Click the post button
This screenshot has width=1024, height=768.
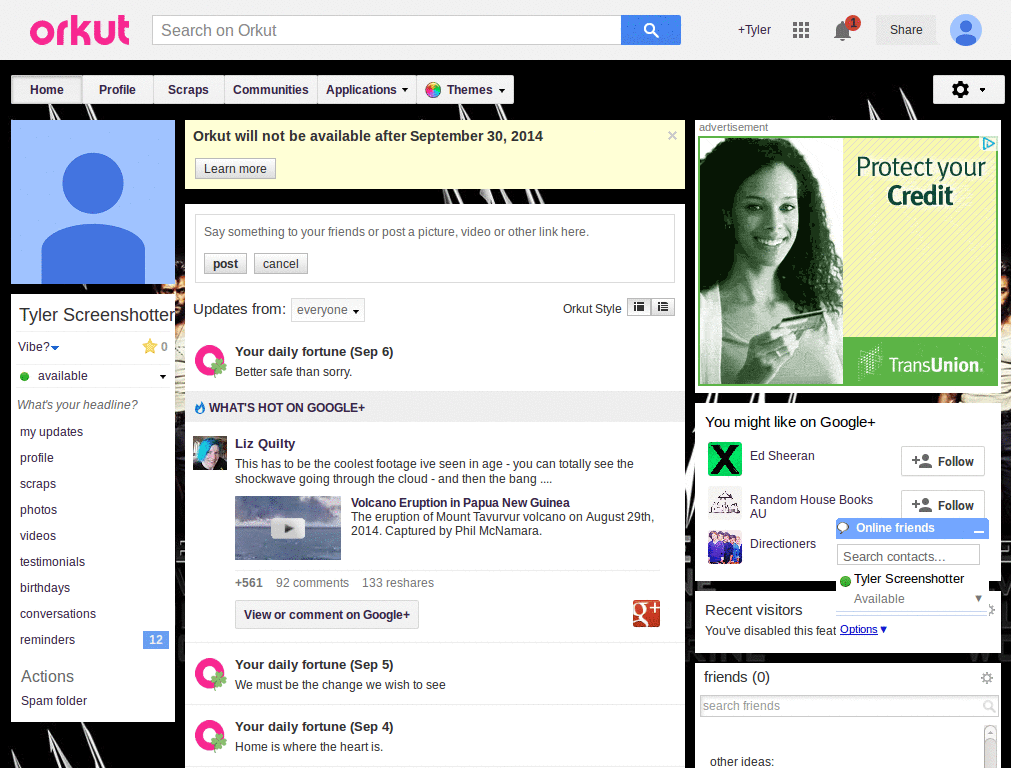point(225,264)
